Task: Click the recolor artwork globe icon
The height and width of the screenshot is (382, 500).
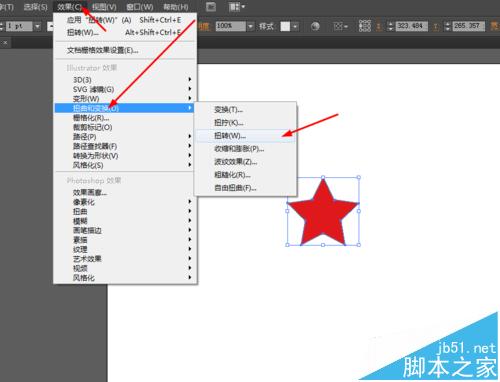Action: click(x=315, y=26)
